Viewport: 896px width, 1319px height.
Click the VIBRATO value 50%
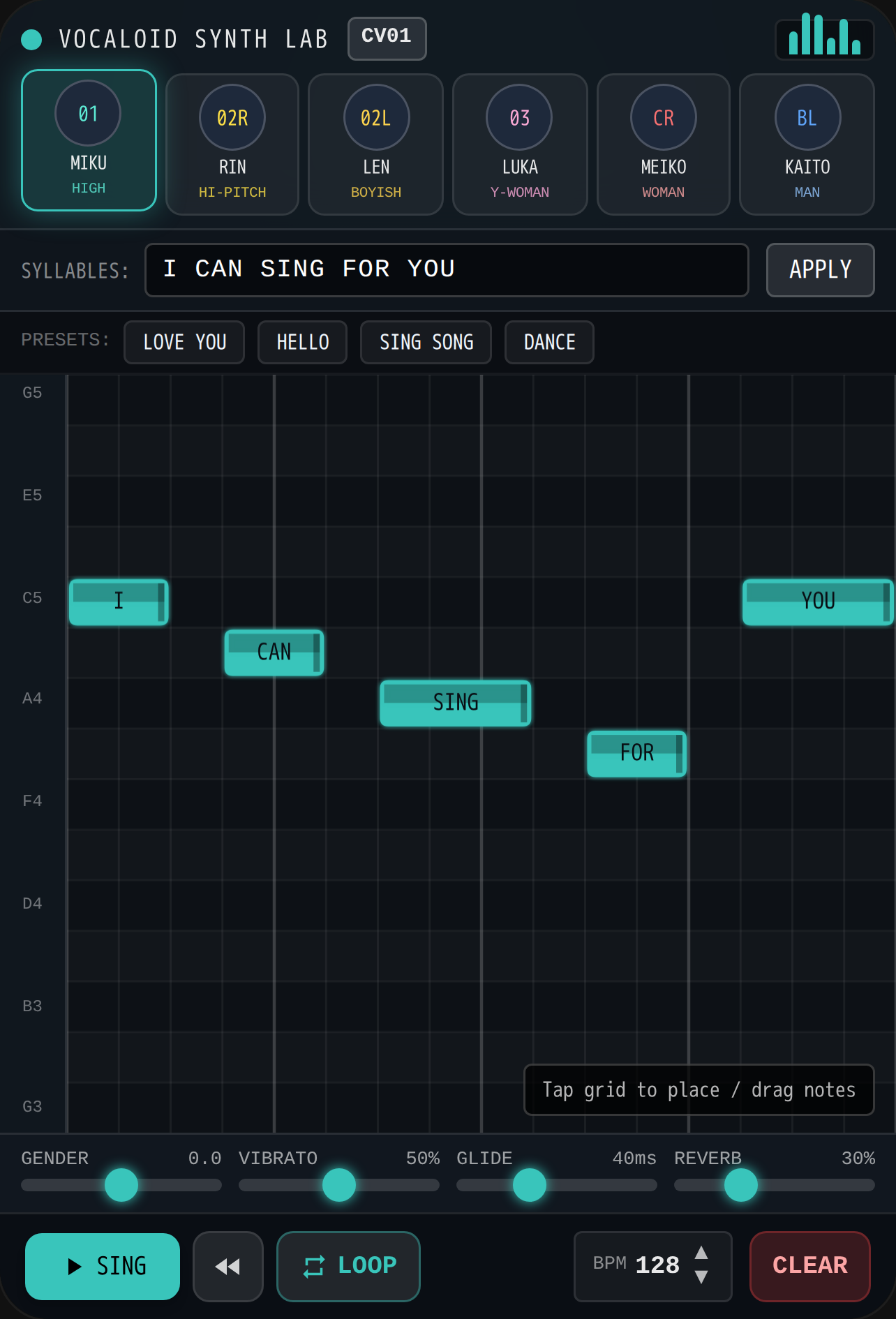(x=423, y=1158)
